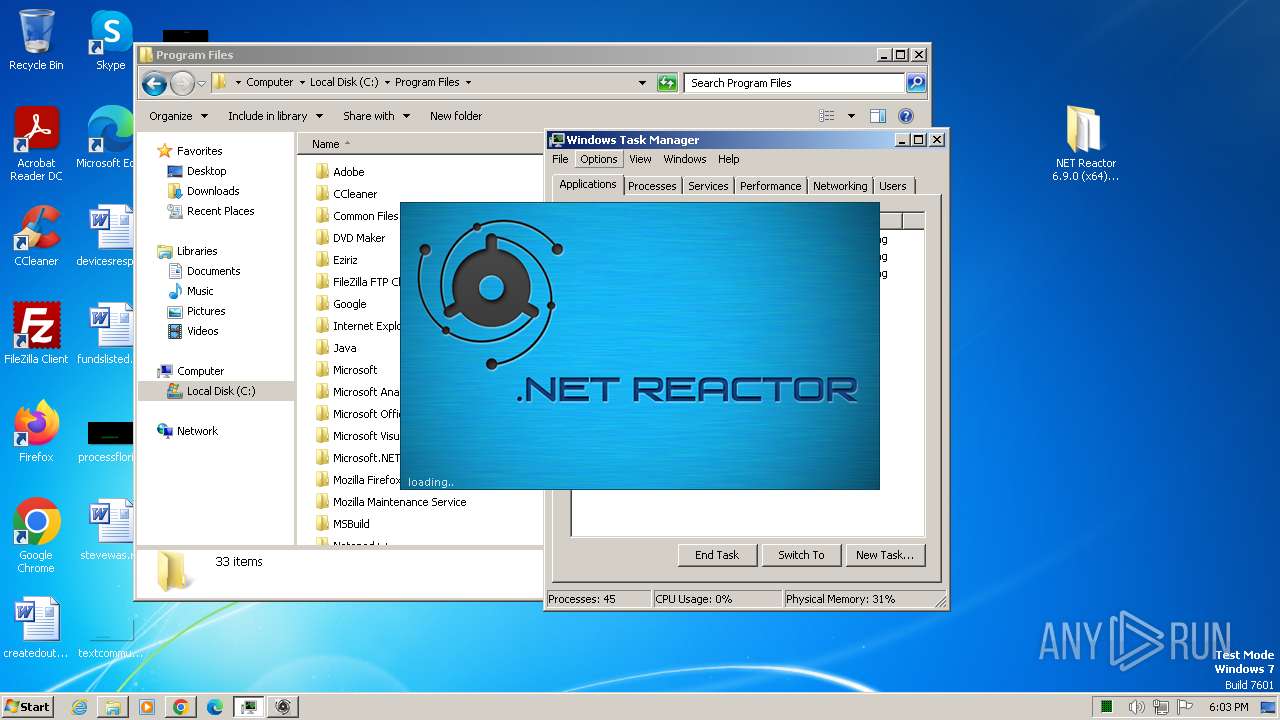This screenshot has width=1280, height=720.
Task: Open Chrome from the taskbar
Action: click(x=181, y=707)
